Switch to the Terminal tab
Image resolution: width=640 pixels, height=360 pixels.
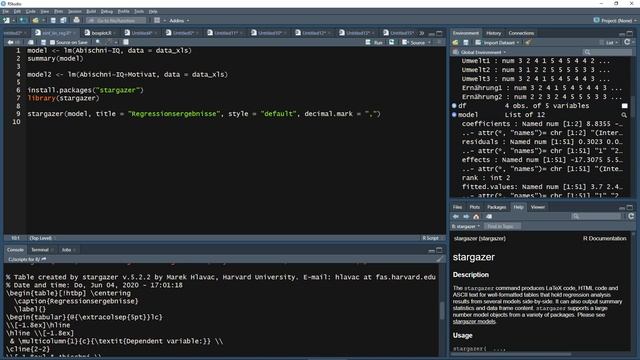click(x=40, y=250)
